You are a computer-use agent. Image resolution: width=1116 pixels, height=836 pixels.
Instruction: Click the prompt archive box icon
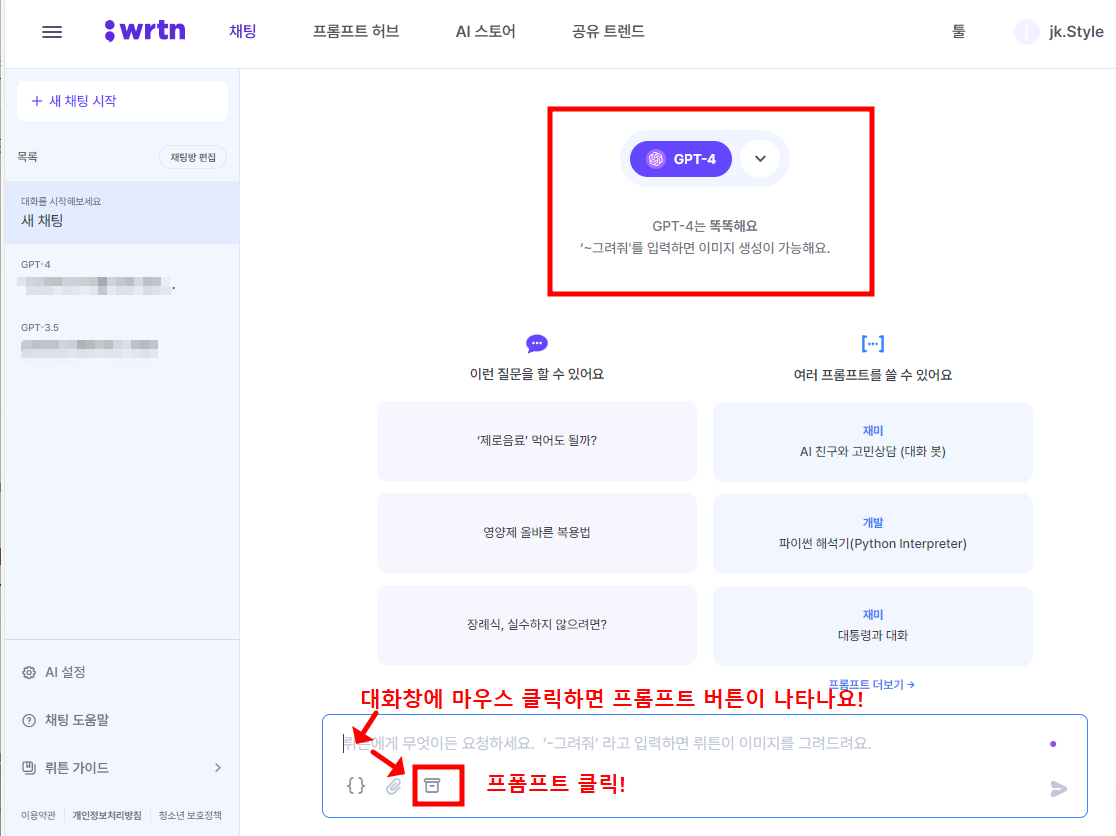pyautogui.click(x=432, y=785)
